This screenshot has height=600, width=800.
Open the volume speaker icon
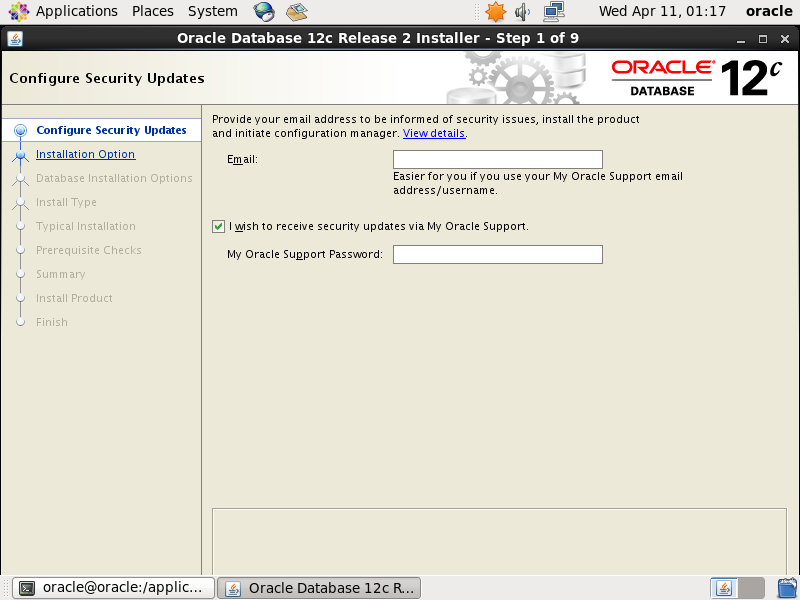pos(522,11)
